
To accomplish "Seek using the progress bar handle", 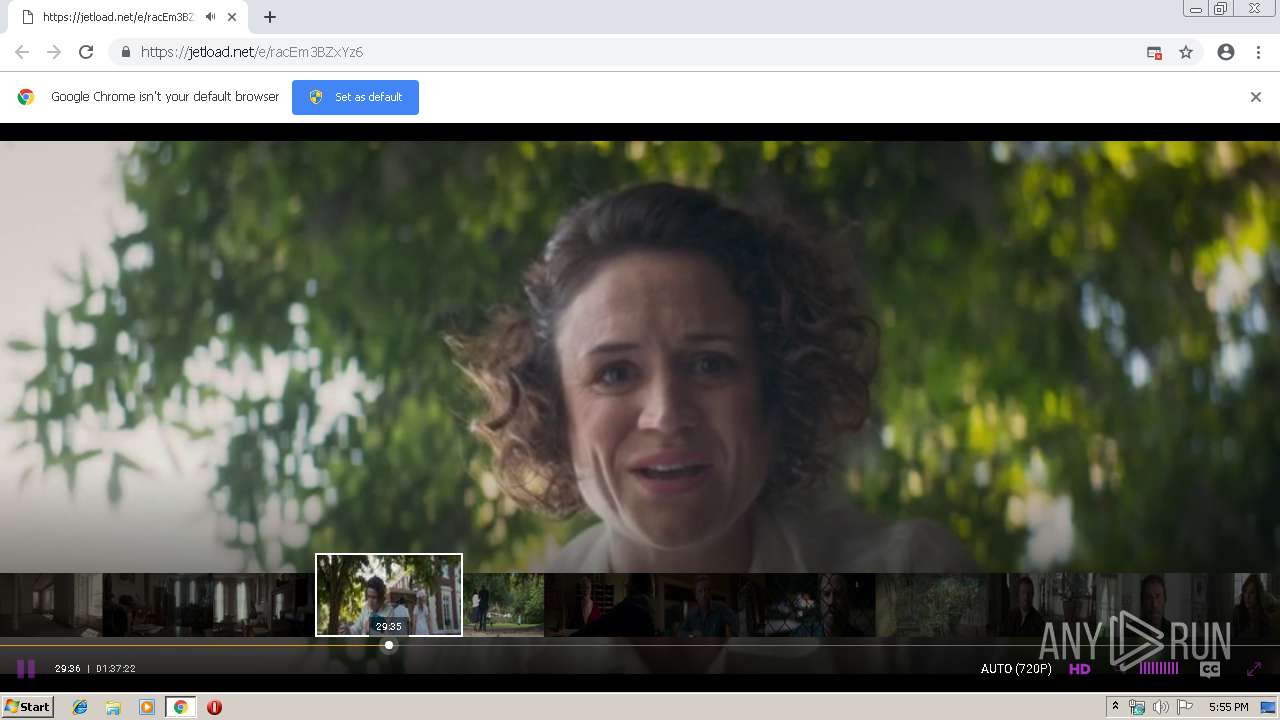I will coord(389,645).
